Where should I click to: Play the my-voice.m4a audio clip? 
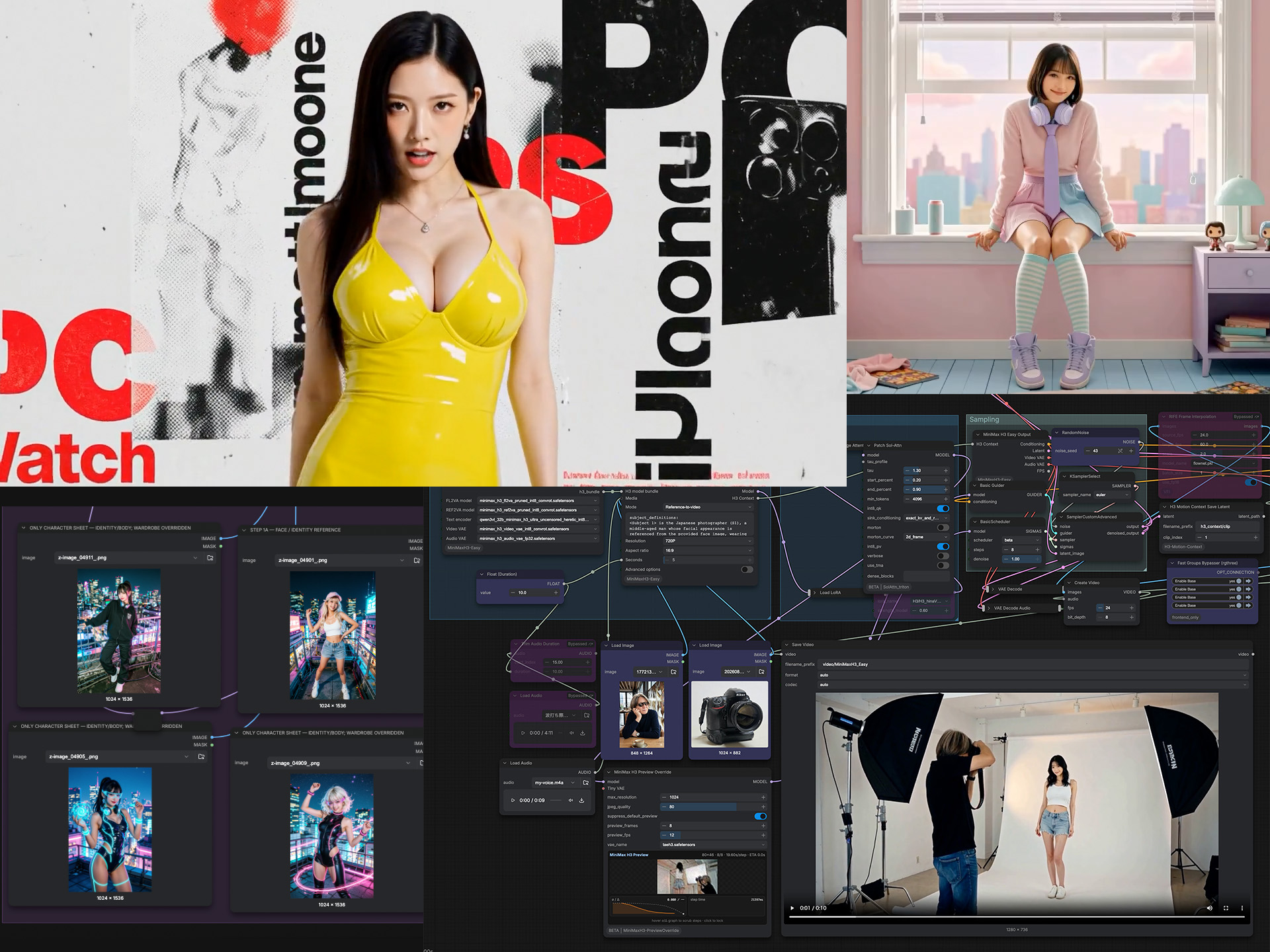(513, 801)
